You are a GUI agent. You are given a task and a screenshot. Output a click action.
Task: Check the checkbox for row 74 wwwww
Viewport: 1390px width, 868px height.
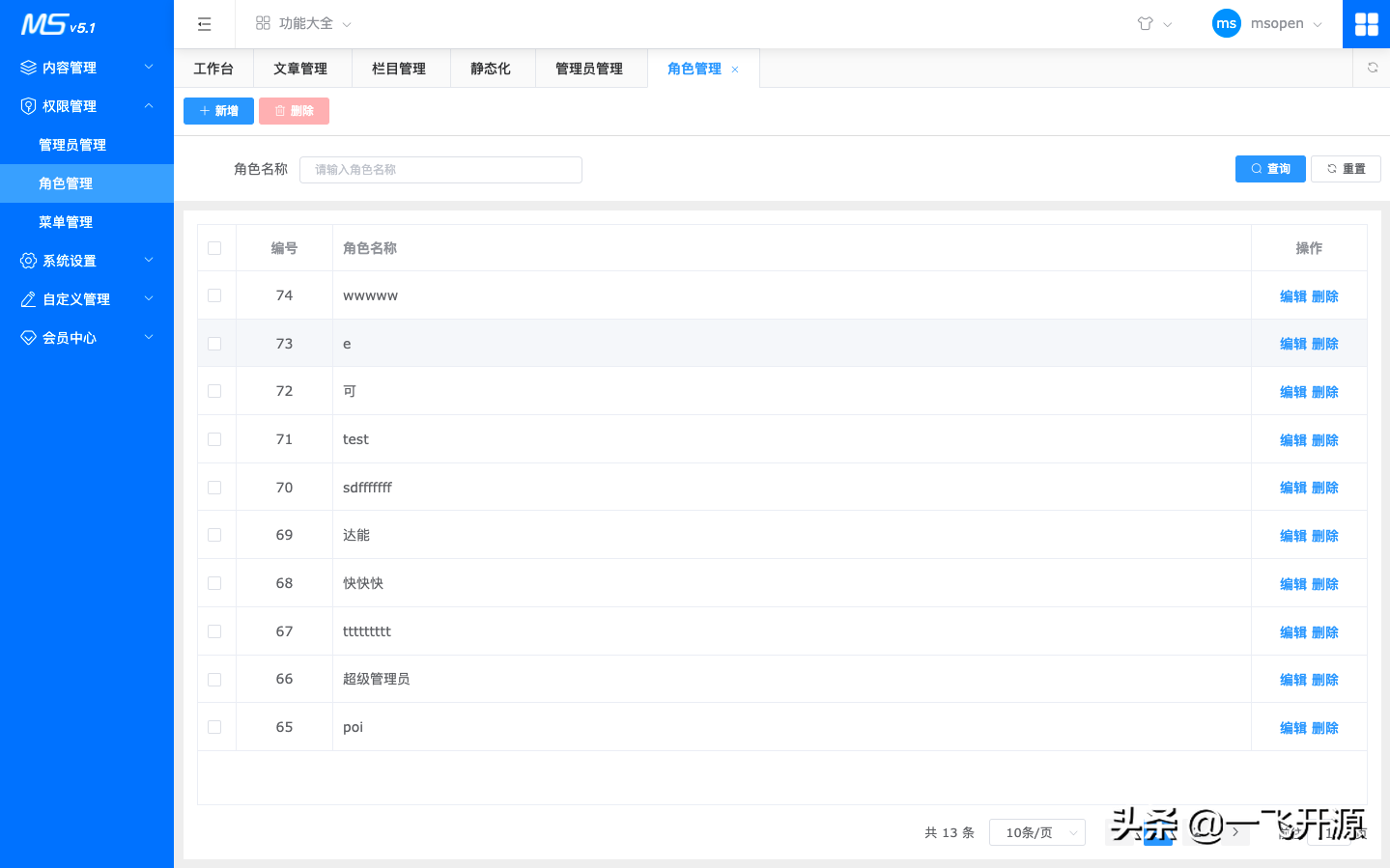[214, 294]
